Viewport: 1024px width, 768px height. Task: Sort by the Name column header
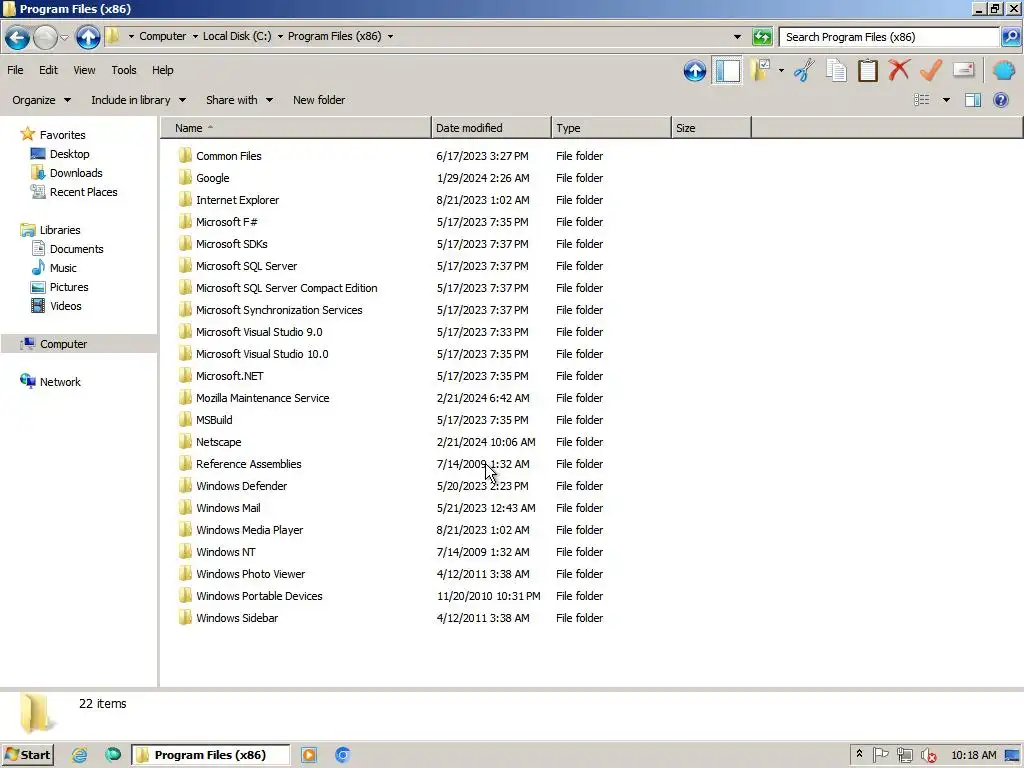296,128
